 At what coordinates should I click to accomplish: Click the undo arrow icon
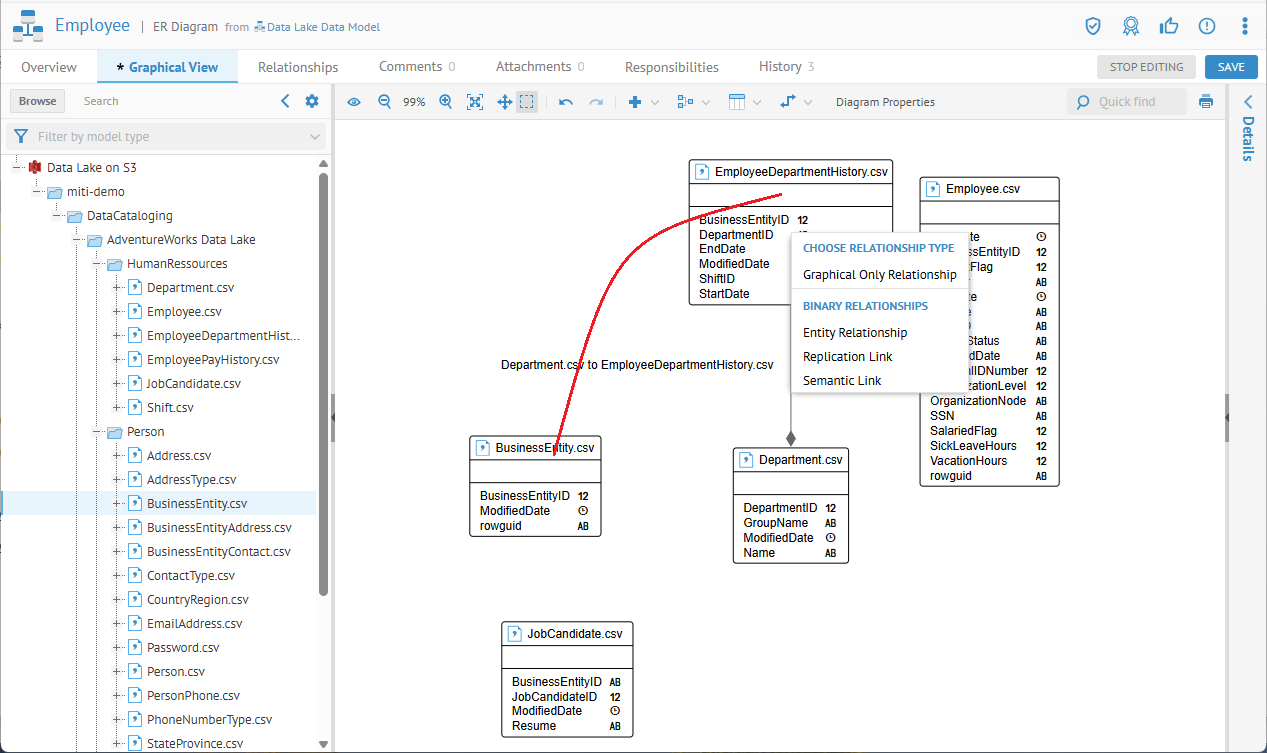566,102
